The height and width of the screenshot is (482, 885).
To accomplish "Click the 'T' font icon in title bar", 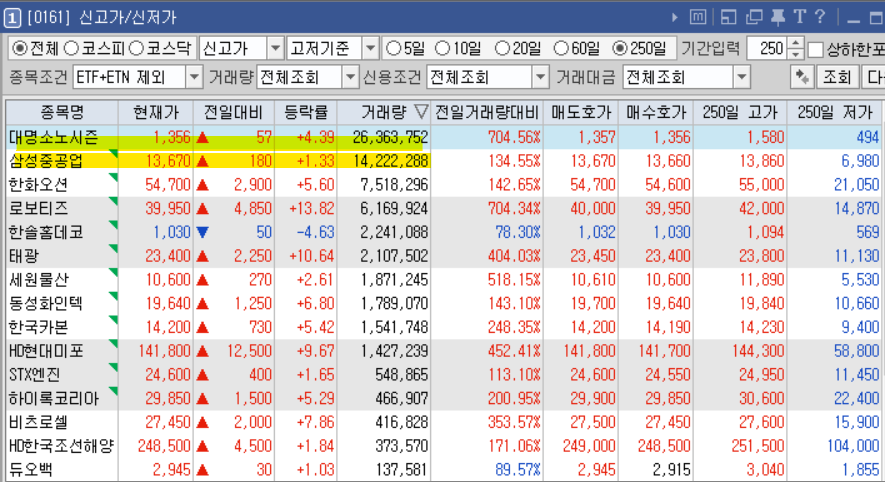I will [799, 17].
